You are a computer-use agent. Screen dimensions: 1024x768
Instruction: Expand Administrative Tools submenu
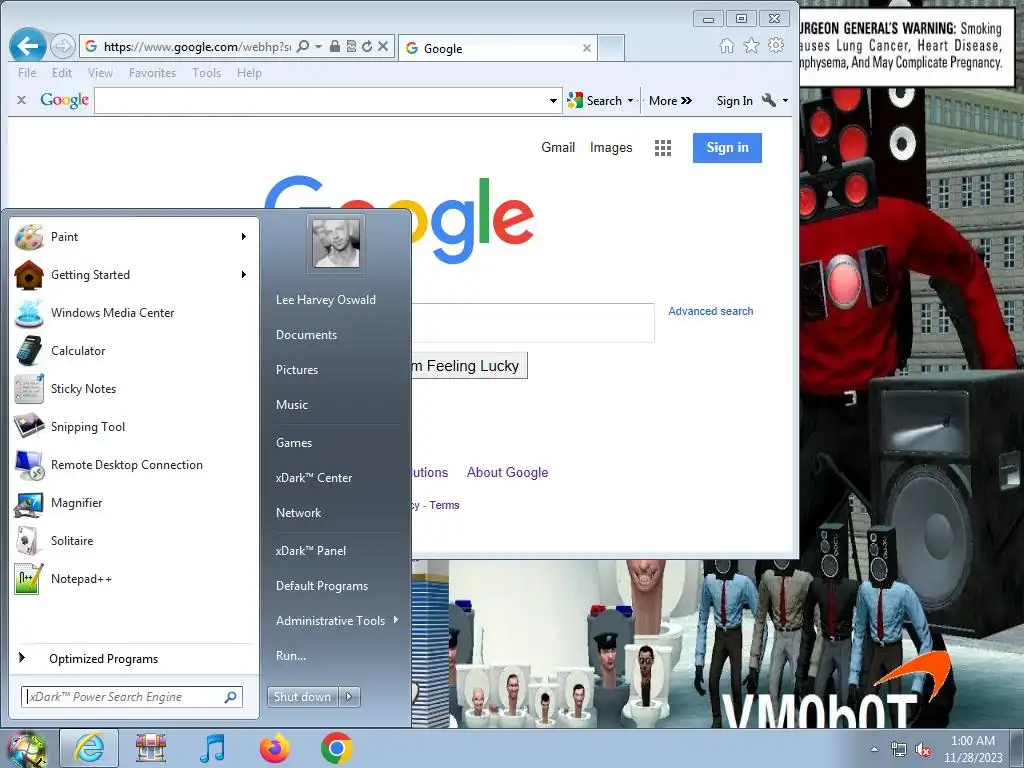(396, 620)
